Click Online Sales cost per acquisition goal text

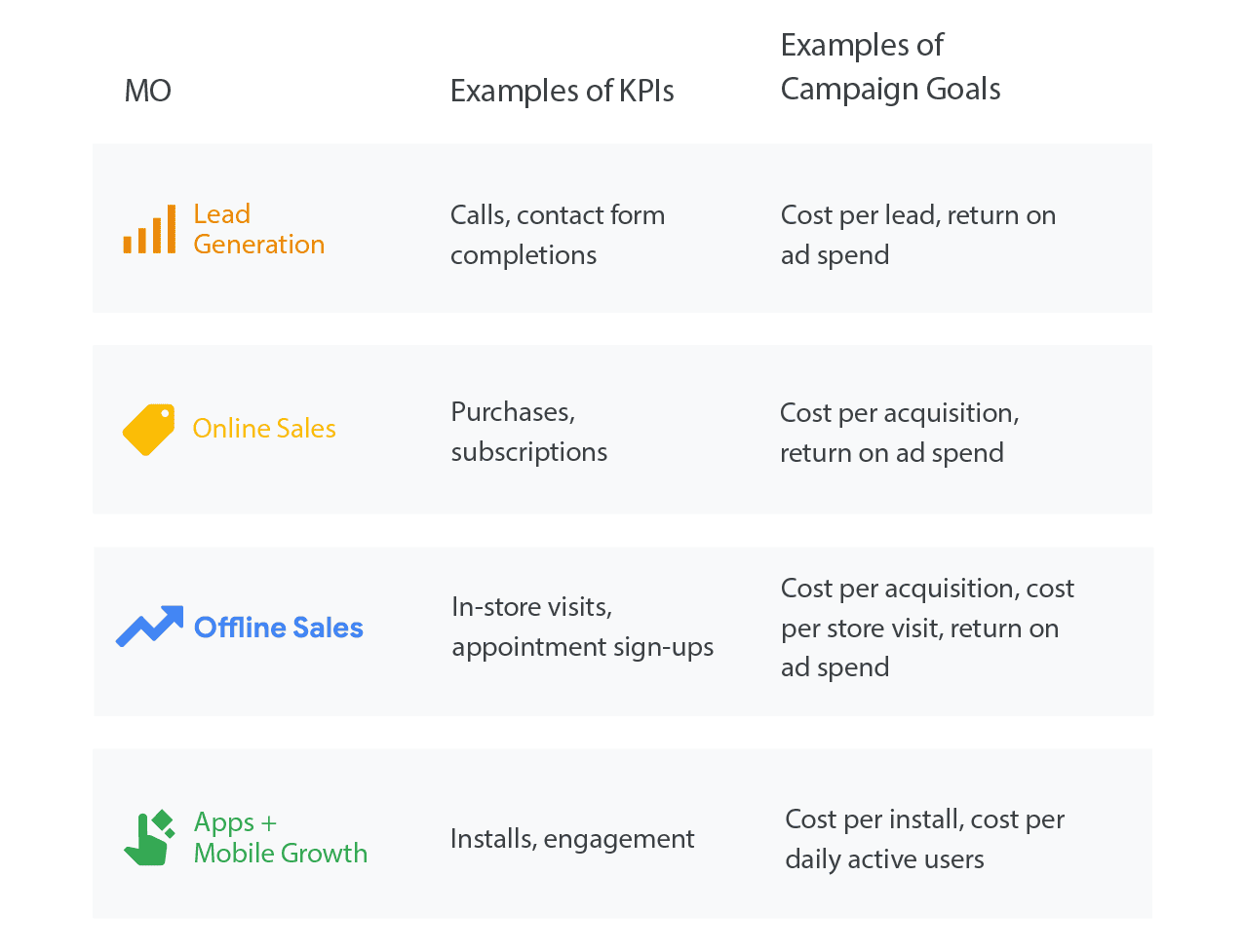click(x=899, y=413)
